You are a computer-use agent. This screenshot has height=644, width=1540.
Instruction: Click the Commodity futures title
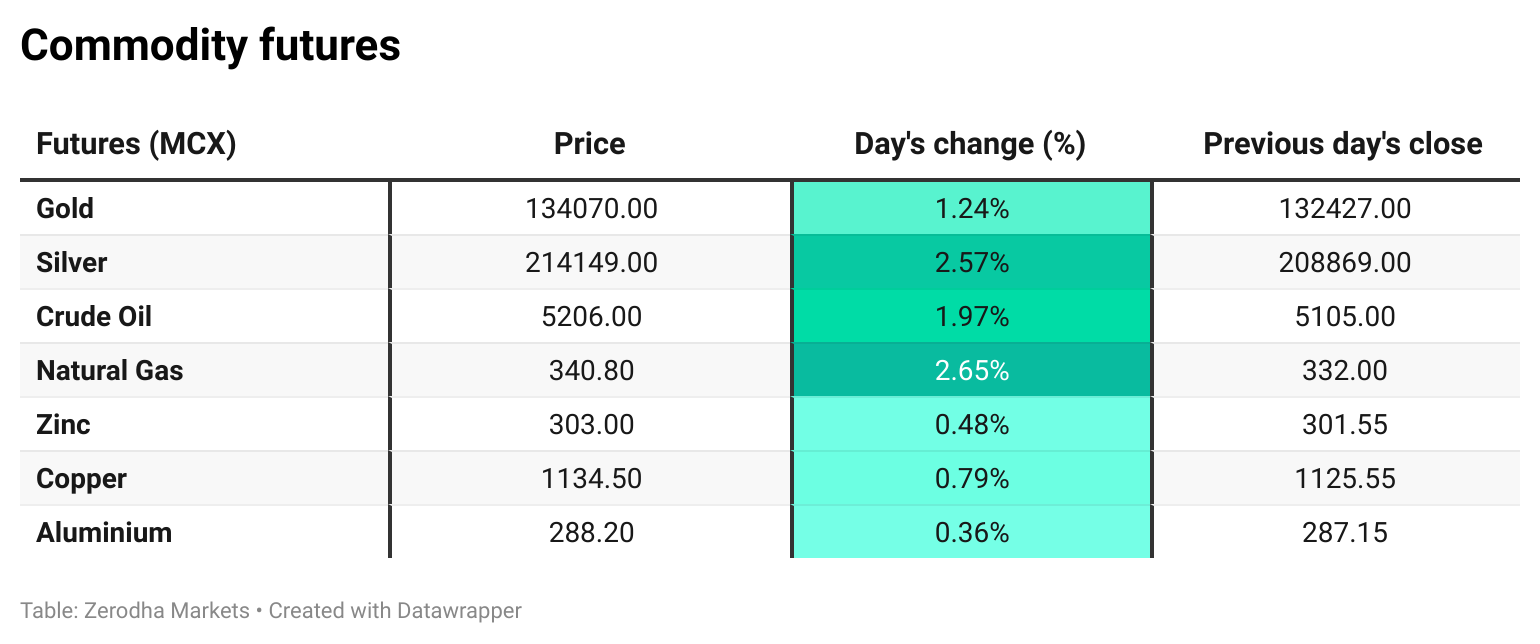[210, 46]
